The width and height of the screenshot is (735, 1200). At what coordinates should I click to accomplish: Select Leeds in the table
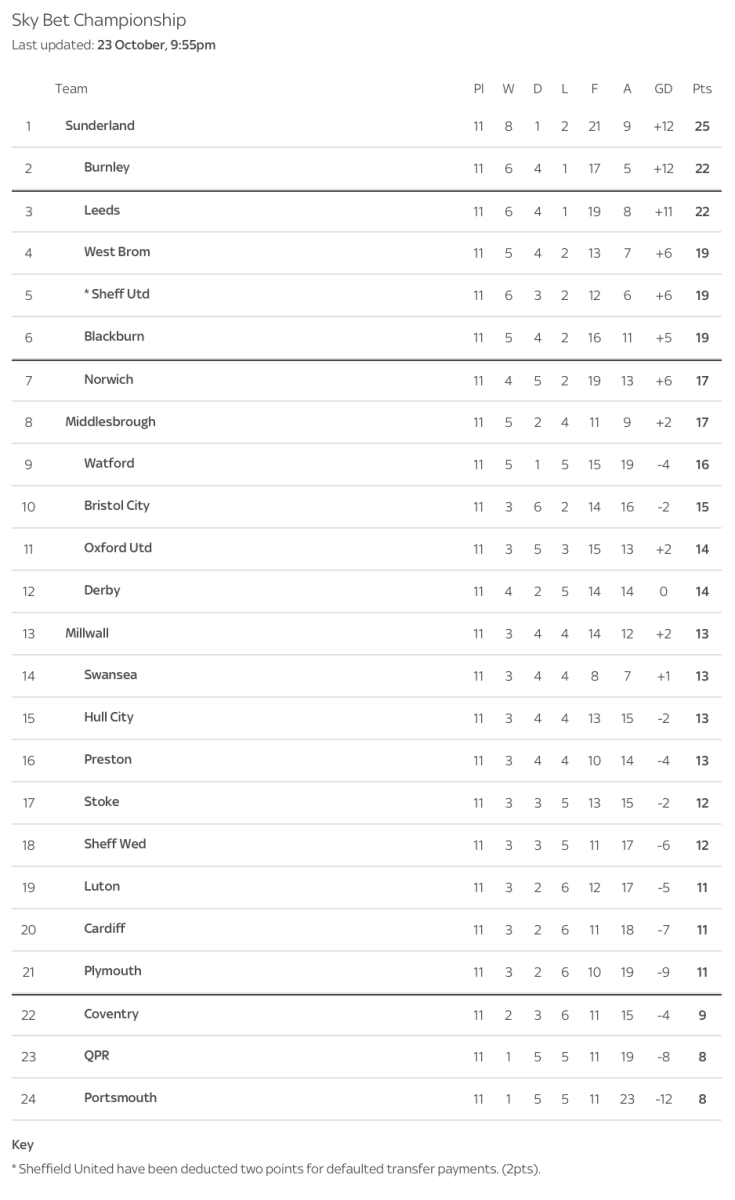click(102, 211)
